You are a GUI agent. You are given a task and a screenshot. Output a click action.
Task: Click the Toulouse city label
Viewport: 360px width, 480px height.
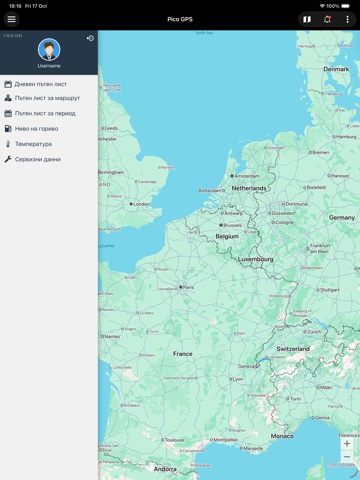click(175, 440)
